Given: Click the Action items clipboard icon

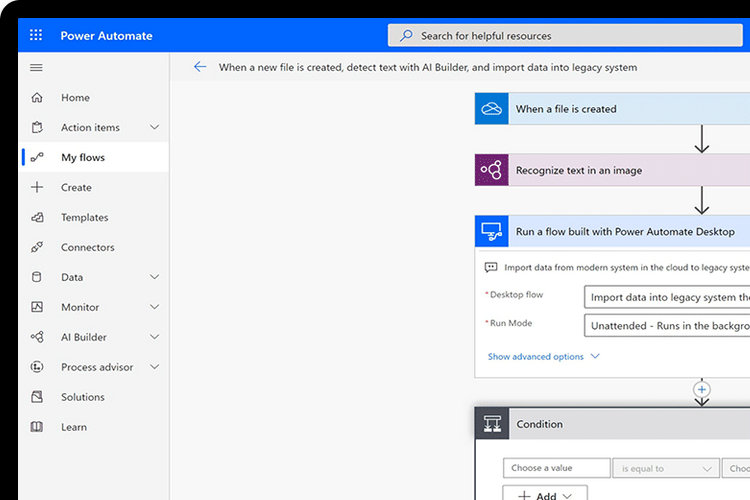Looking at the screenshot, I should [37, 127].
